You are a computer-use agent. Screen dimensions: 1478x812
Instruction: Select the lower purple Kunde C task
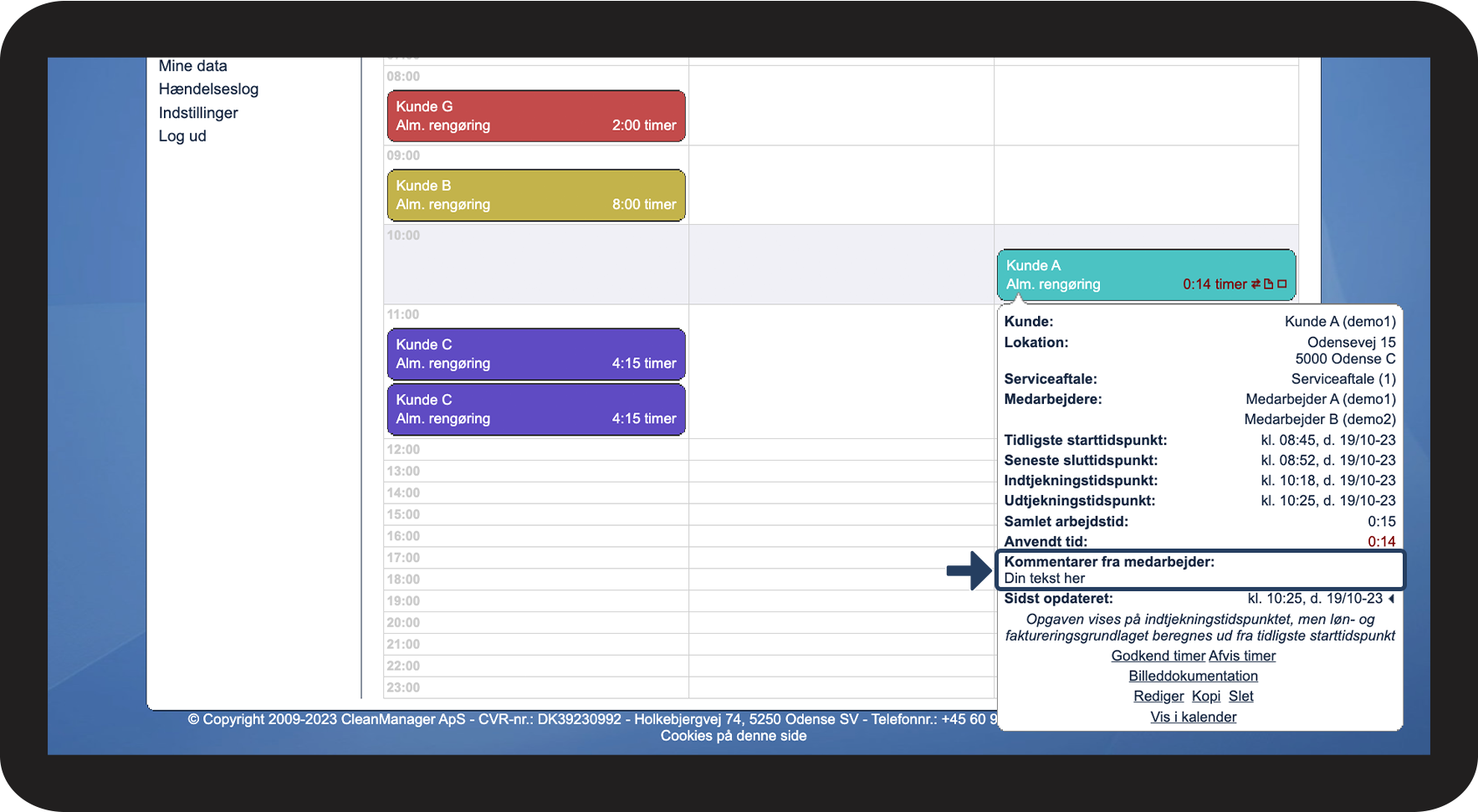click(536, 410)
